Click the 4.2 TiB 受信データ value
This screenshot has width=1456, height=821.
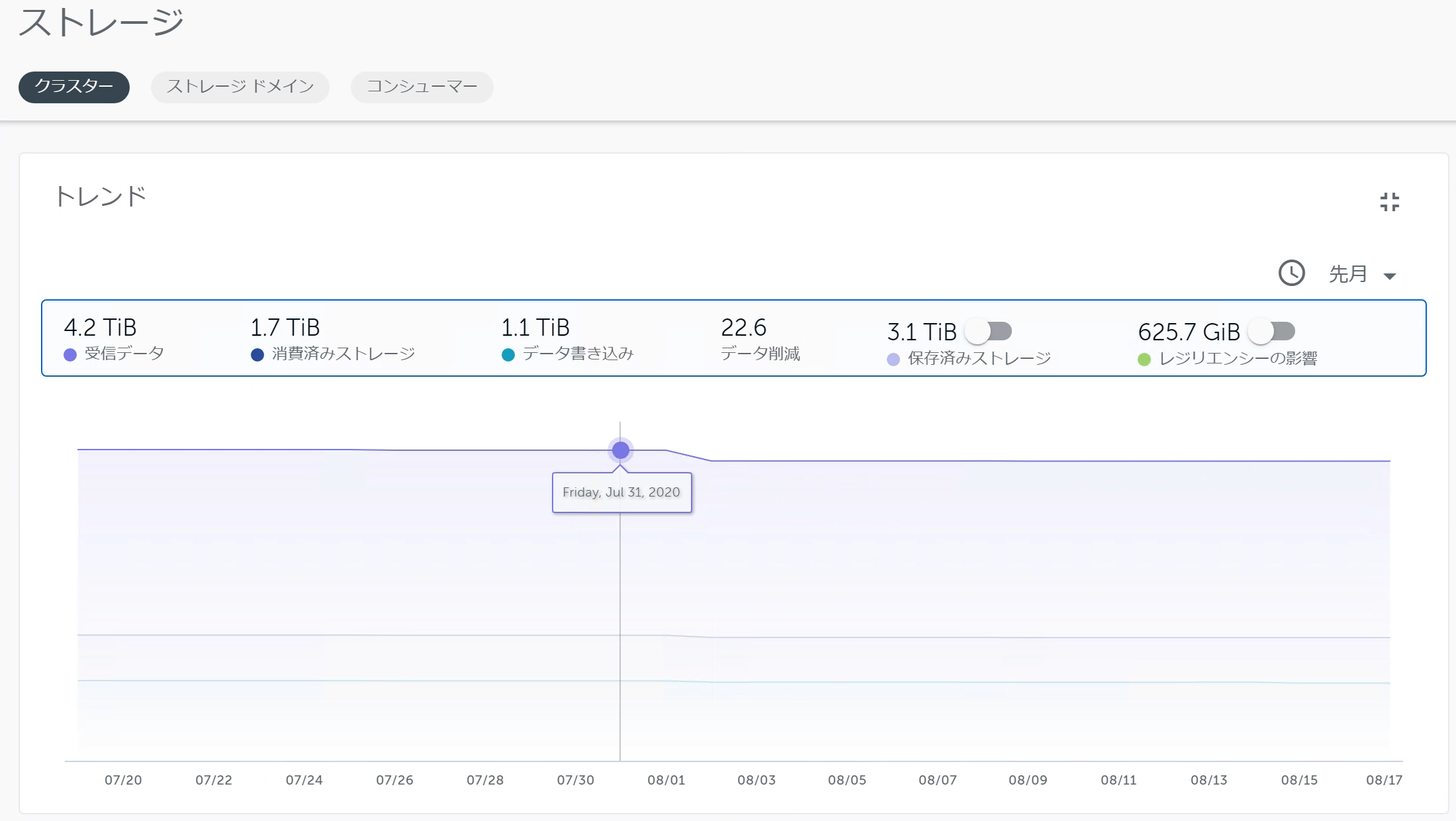100,328
